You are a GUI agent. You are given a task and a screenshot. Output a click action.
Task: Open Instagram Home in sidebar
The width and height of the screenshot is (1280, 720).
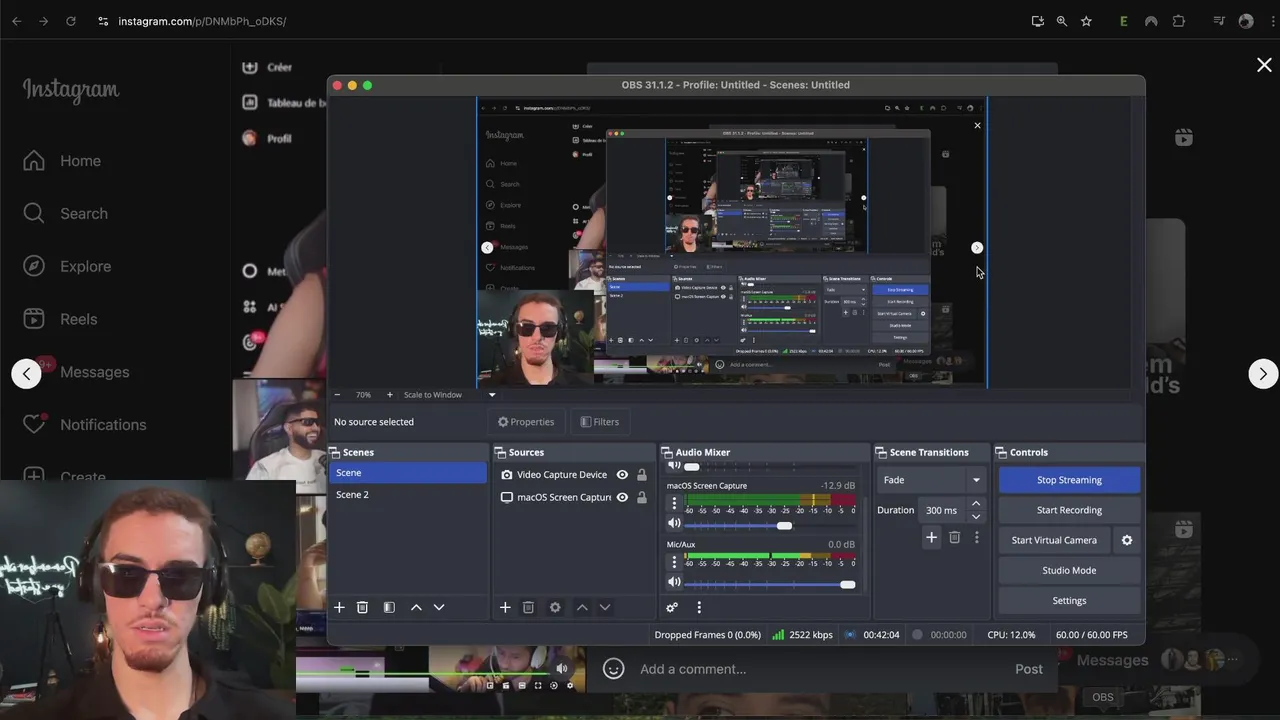pyautogui.click(x=62, y=161)
